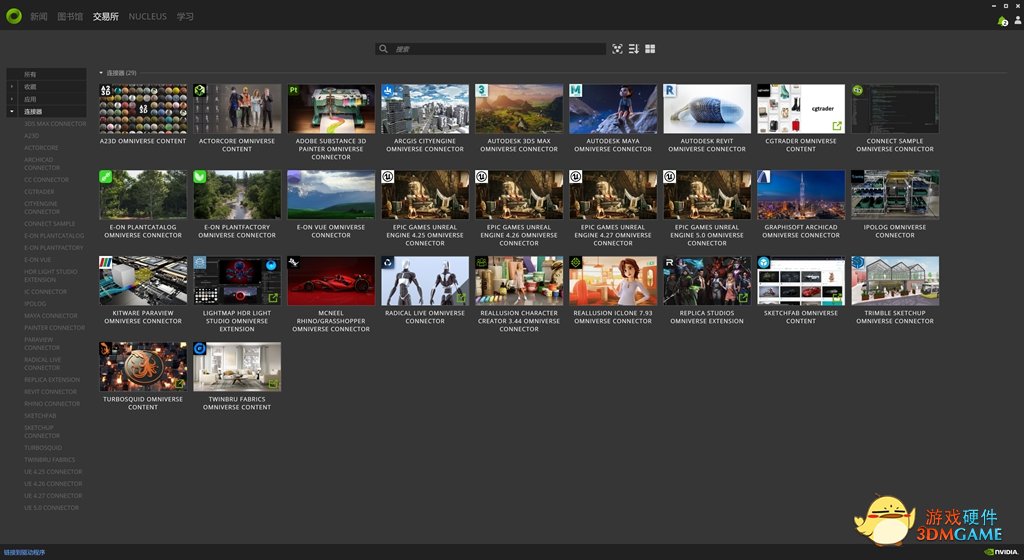Select 3DS MAX CONNECTOR in sidebar
The image size is (1024, 560).
(55, 123)
